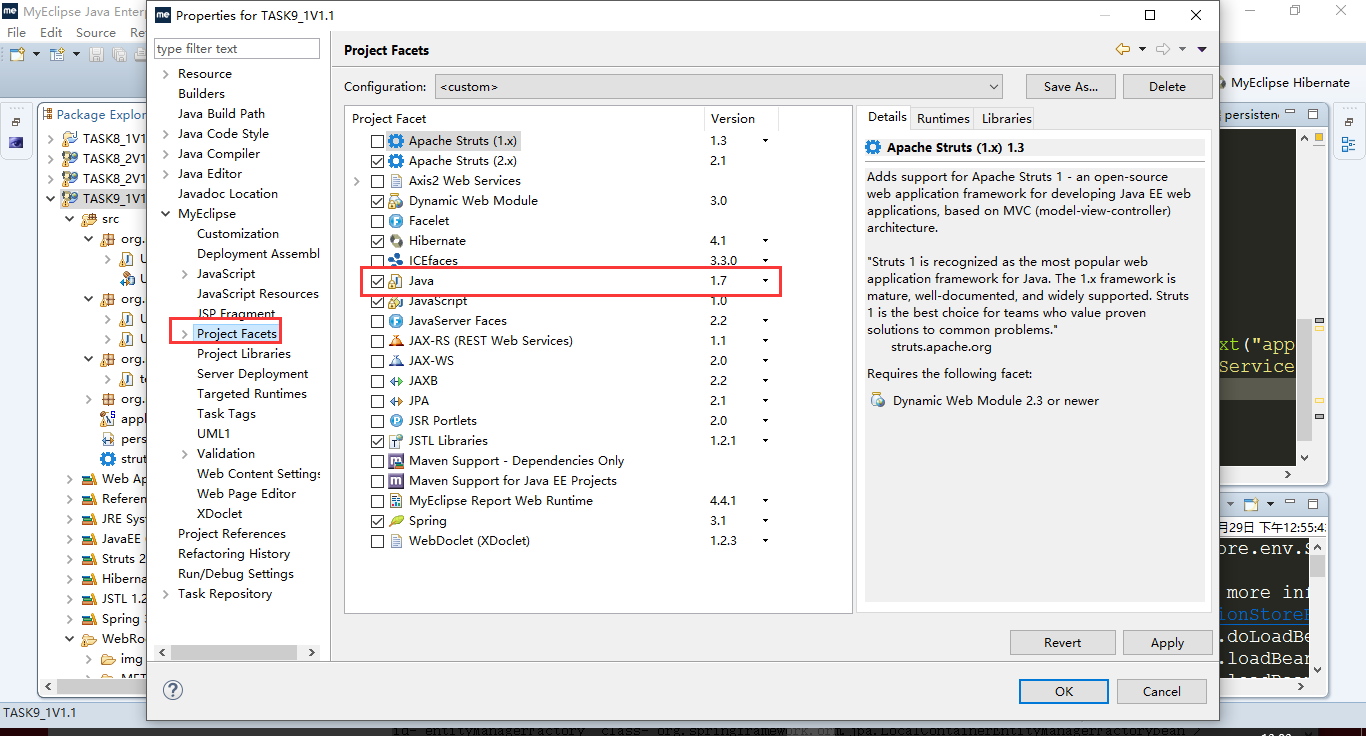Click the forward navigation arrow in dialog

pos(1162,49)
